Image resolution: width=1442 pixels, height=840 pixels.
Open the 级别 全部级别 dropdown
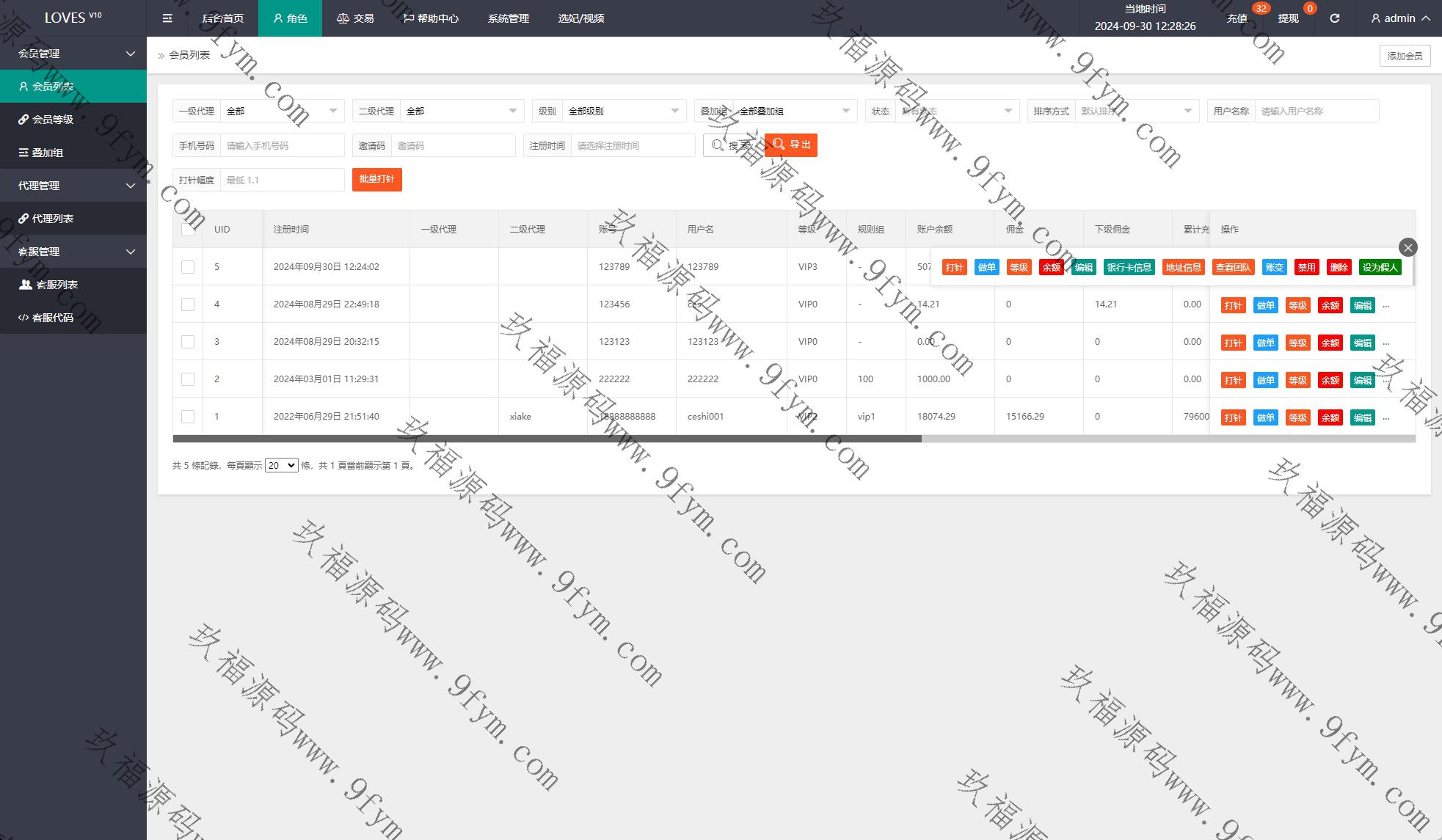pyautogui.click(x=624, y=112)
